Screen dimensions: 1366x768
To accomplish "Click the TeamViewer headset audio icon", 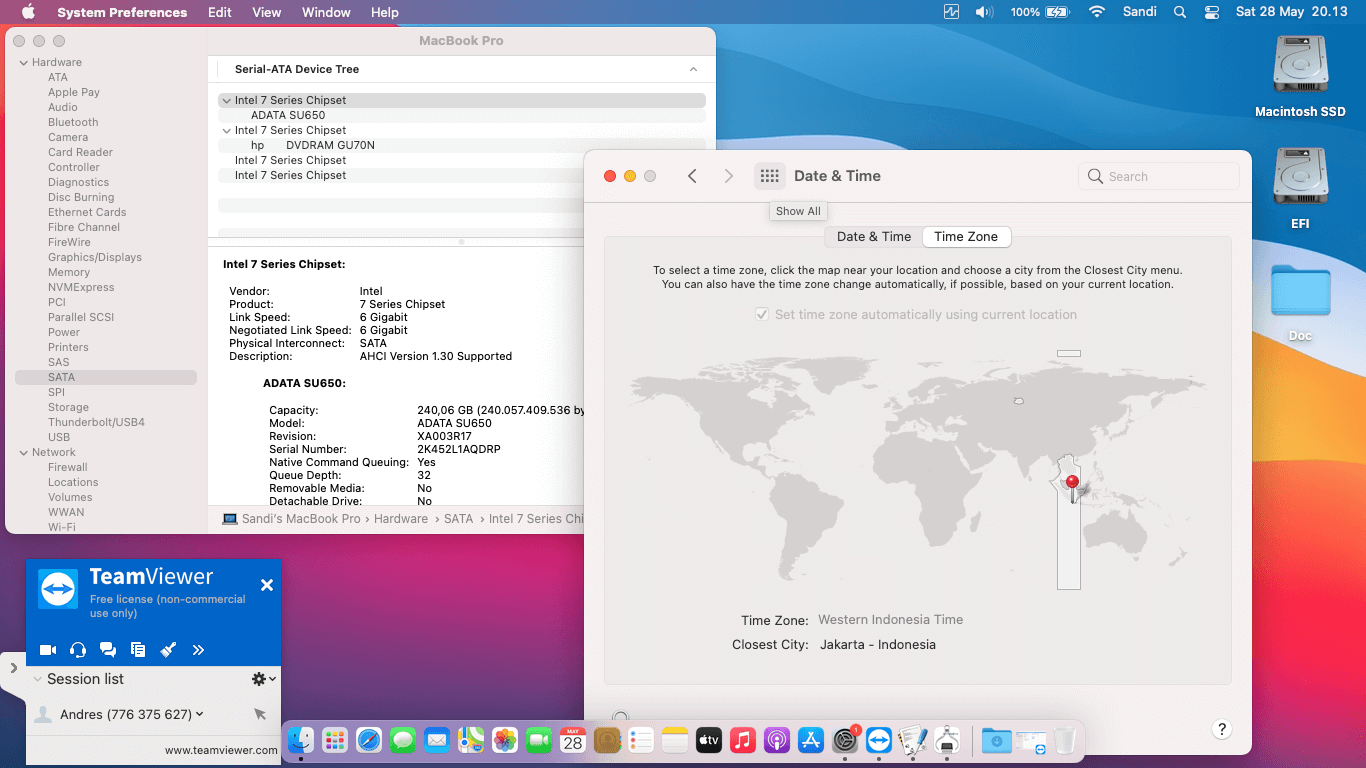I will 78,650.
